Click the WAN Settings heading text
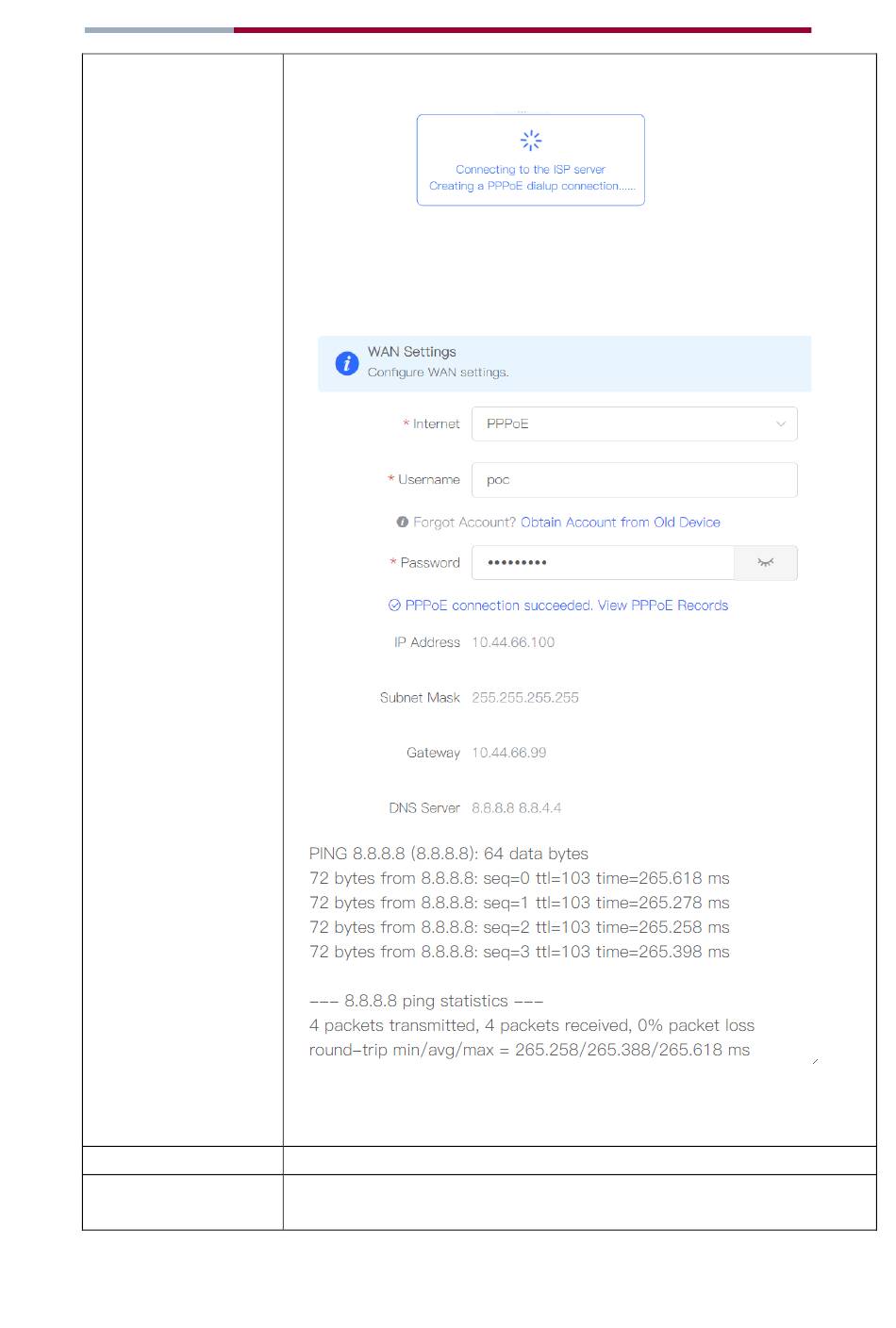Image resolution: width=896 pixels, height=1328 pixels. pos(412,352)
